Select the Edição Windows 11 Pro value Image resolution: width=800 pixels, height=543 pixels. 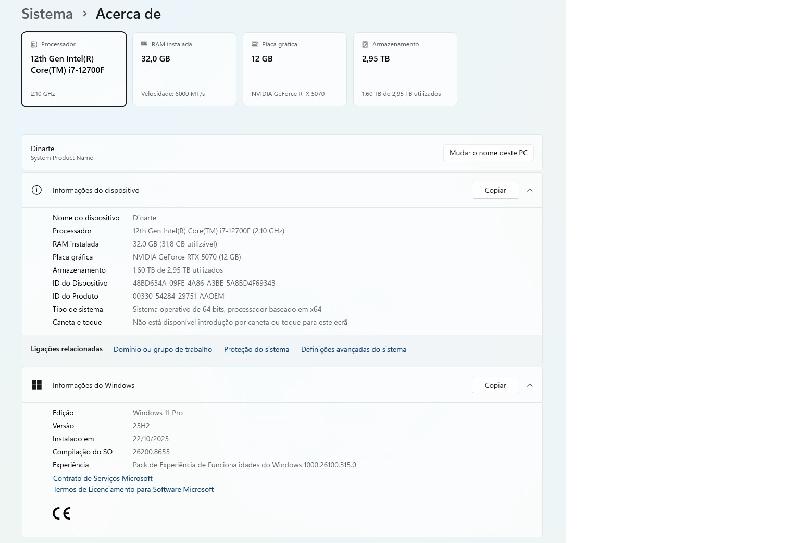tap(158, 413)
